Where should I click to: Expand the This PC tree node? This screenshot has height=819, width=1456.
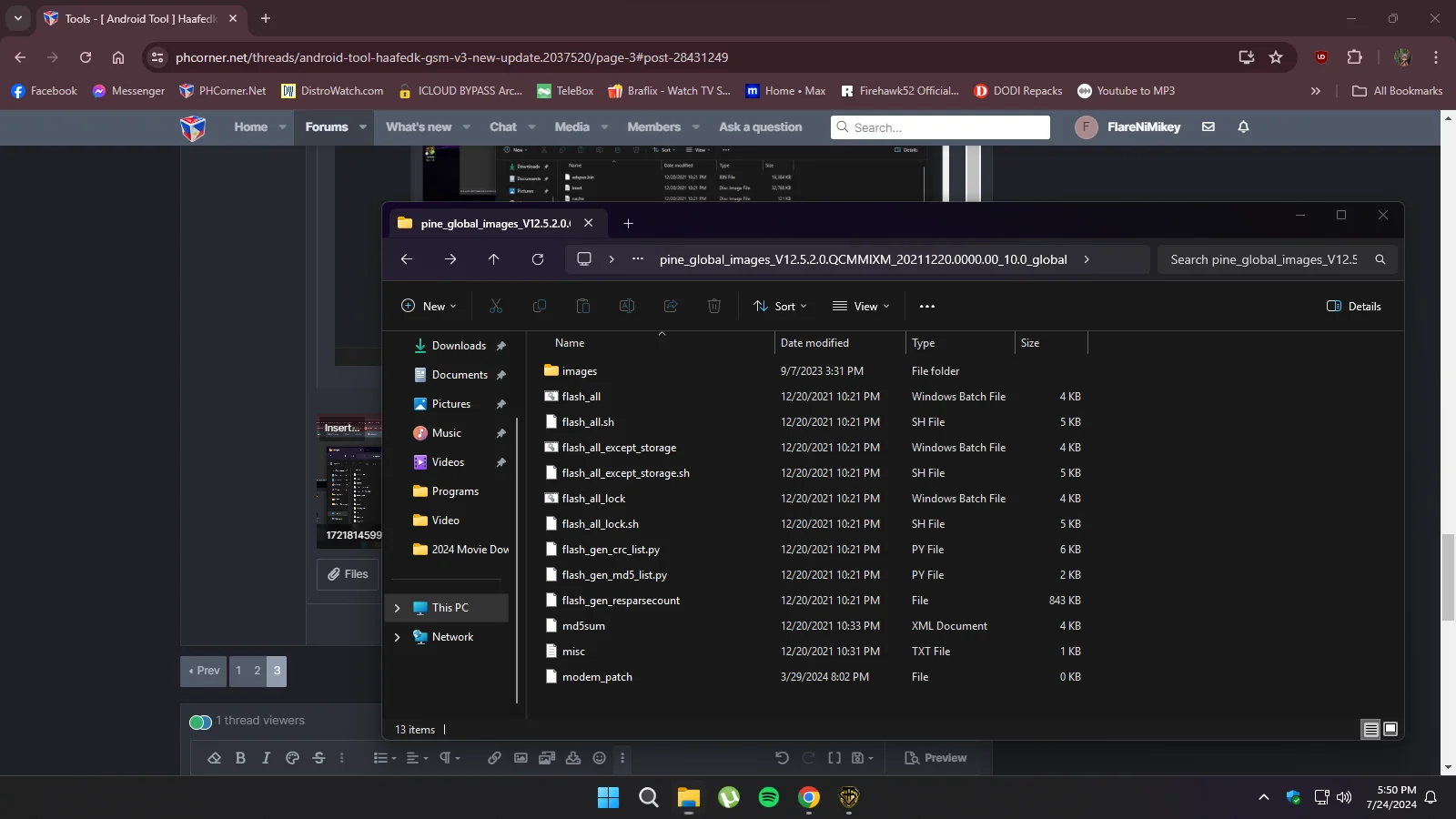tap(397, 608)
